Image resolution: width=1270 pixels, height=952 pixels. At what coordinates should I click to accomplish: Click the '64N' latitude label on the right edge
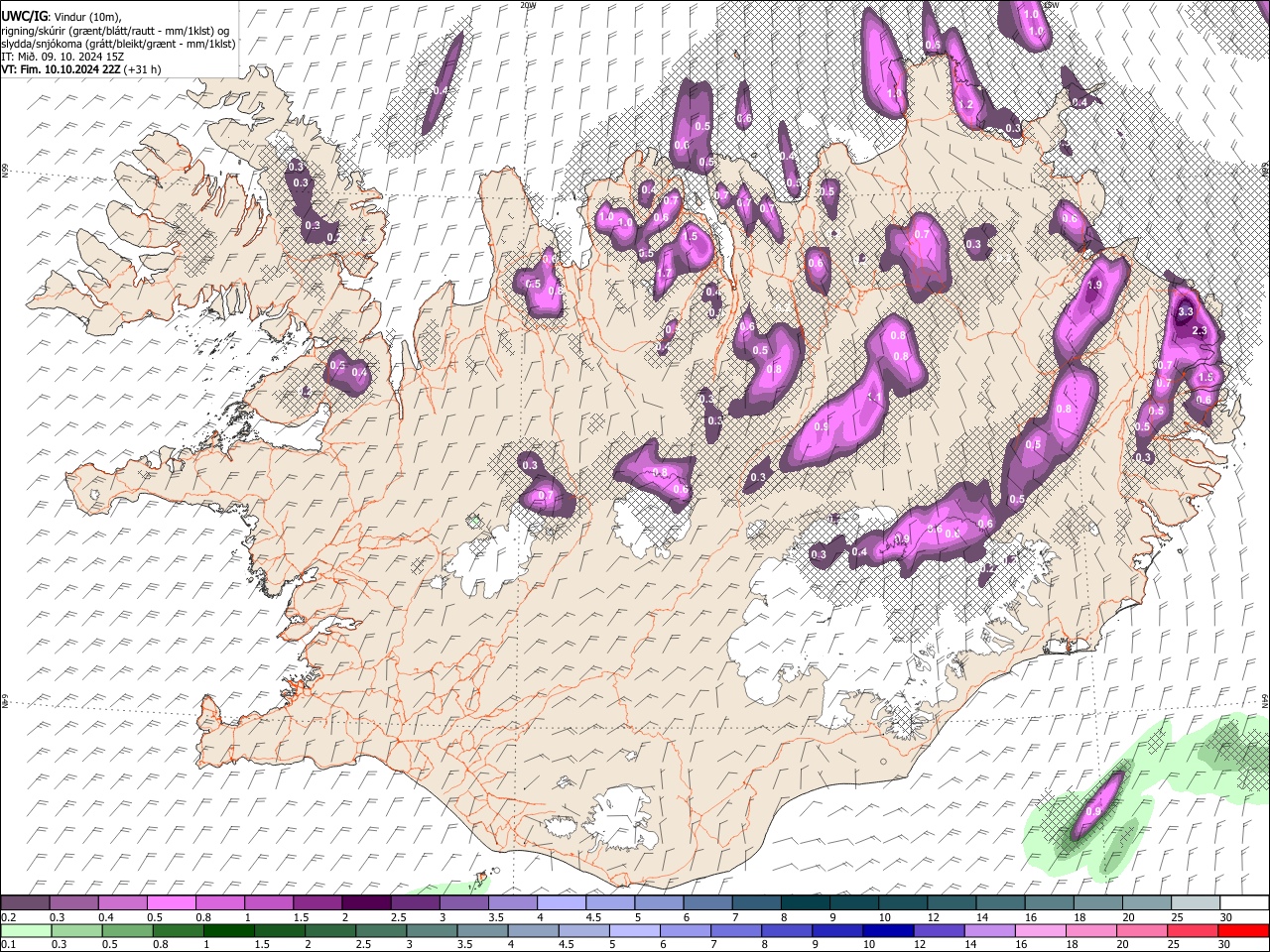[x=1265, y=700]
